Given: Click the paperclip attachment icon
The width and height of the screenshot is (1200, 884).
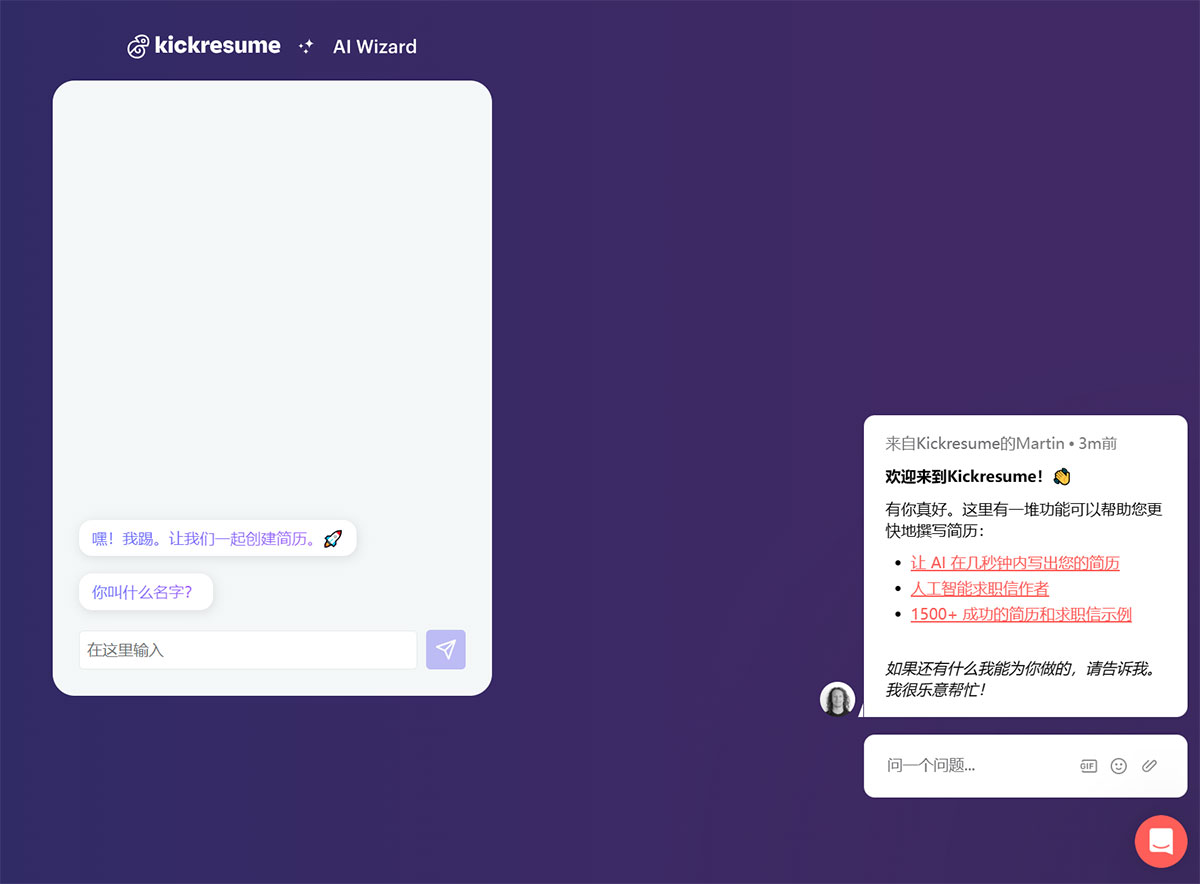Looking at the screenshot, I should coord(1149,765).
